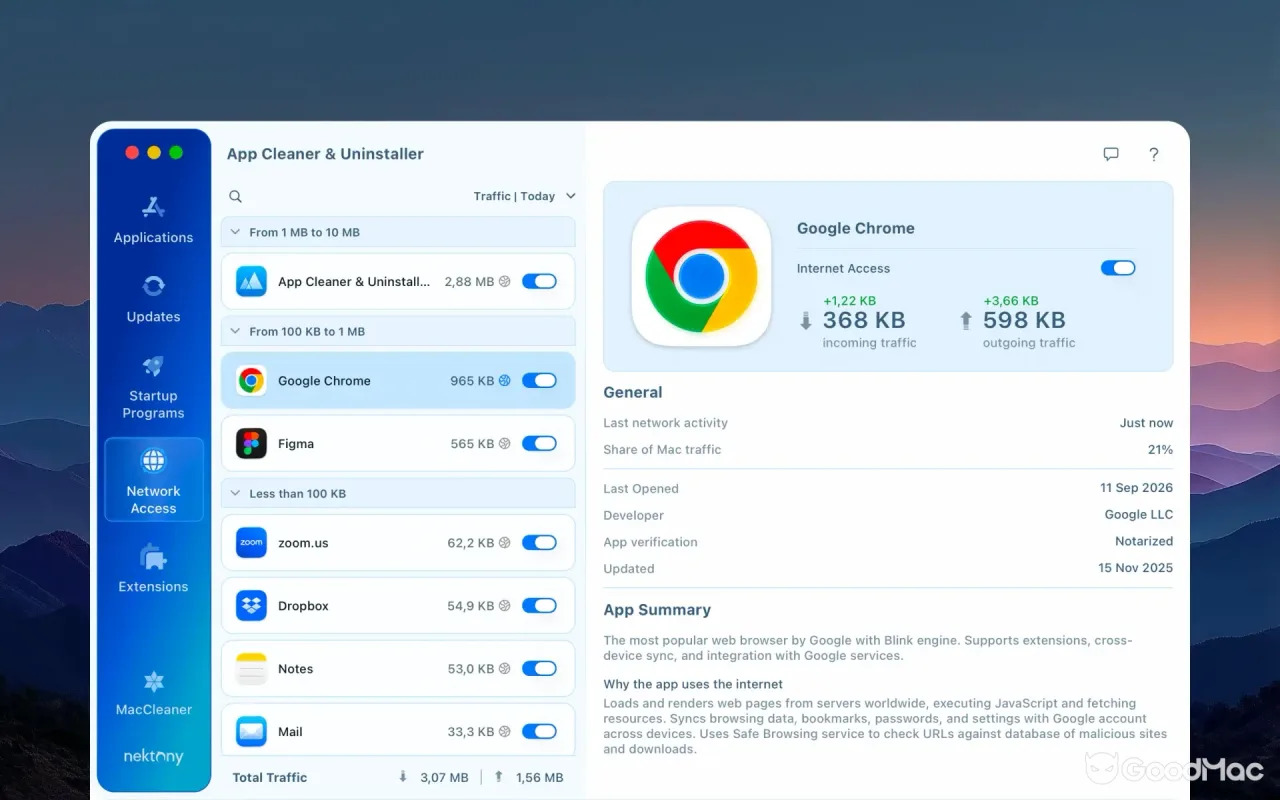Toggle Internet Access switch in Chrome details

[1118, 268]
